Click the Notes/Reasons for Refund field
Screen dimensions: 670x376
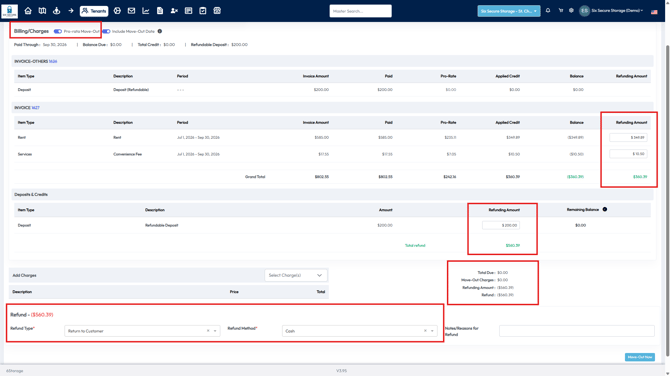coord(576,331)
